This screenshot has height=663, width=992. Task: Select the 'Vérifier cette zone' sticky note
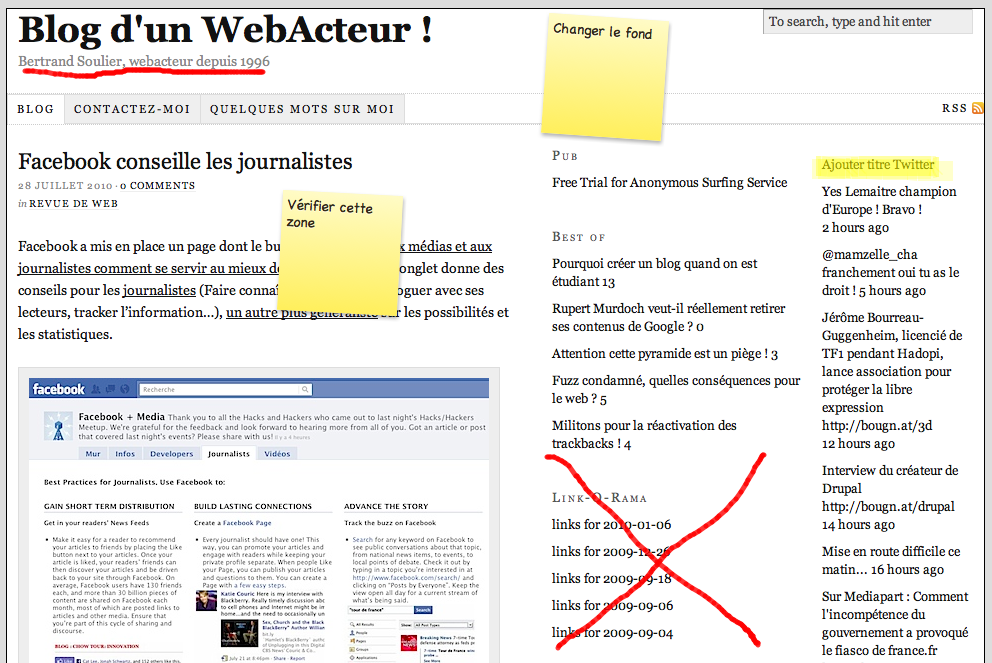coord(340,250)
